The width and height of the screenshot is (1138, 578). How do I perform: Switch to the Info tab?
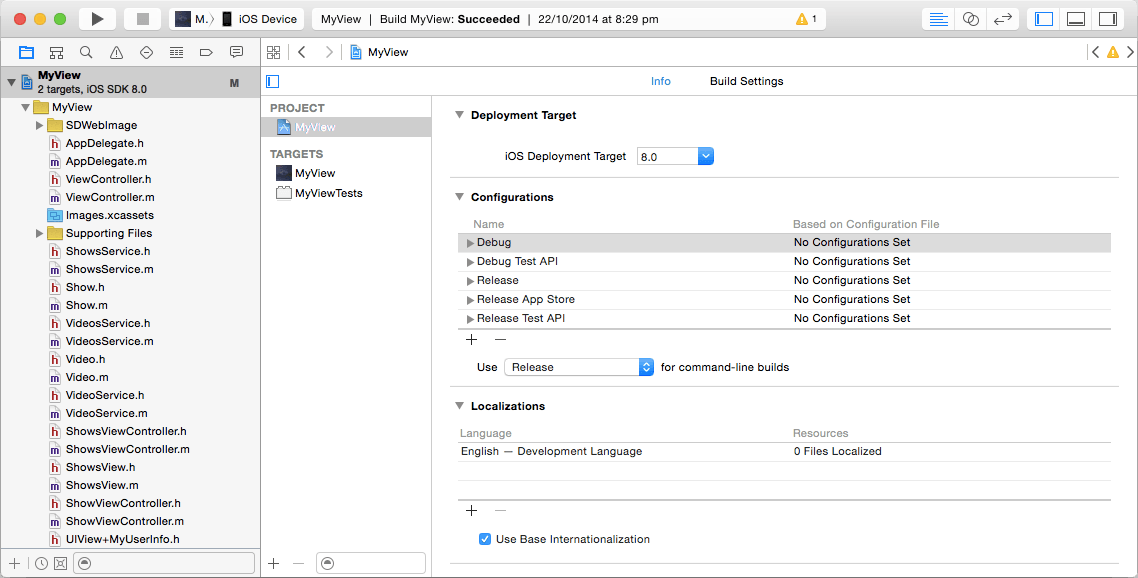point(660,81)
